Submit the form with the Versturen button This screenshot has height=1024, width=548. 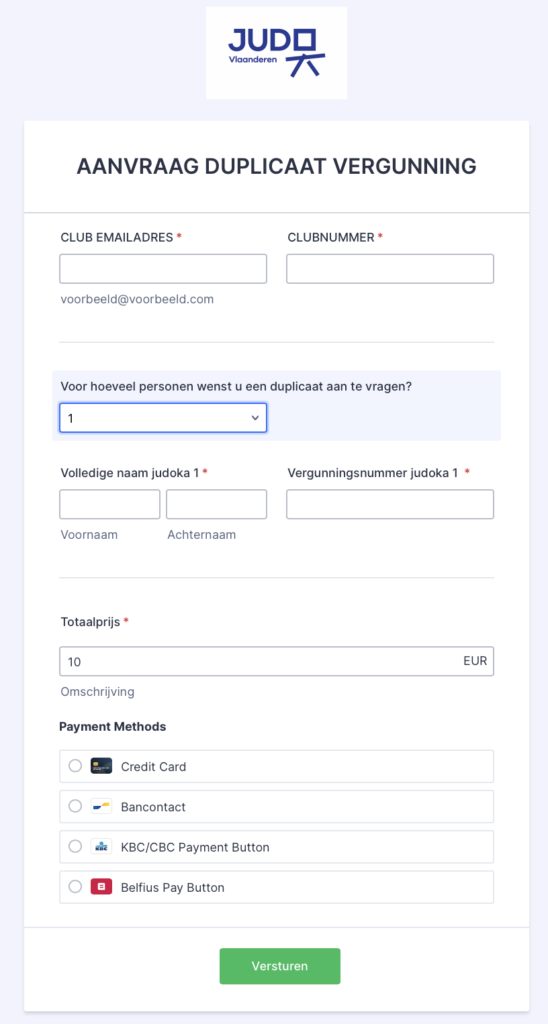coord(280,966)
